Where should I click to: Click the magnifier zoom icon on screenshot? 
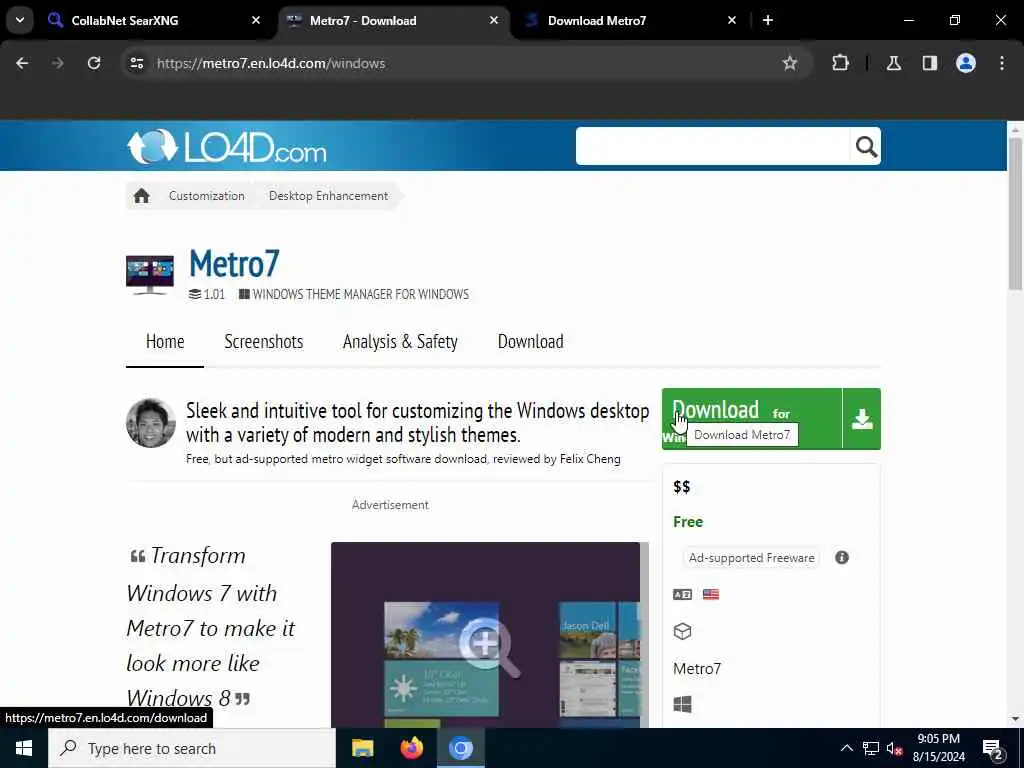point(488,647)
